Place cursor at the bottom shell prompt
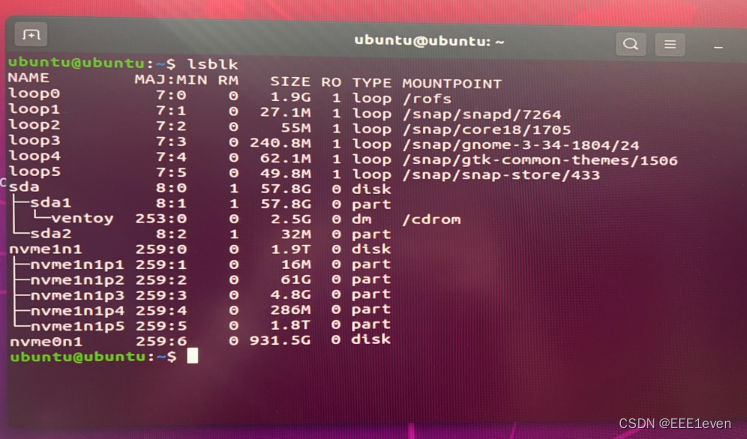Image resolution: width=747 pixels, height=439 pixels. 192,356
